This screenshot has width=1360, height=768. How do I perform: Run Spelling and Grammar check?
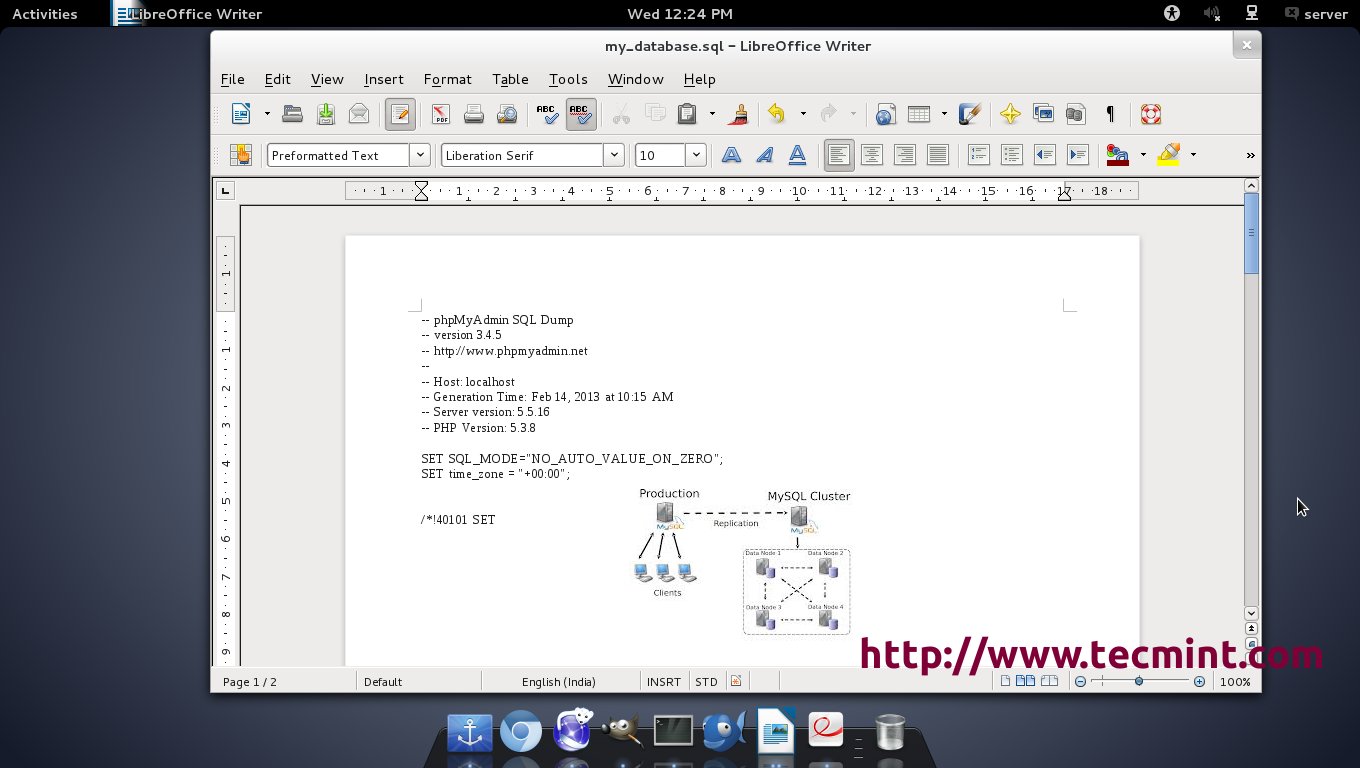click(x=547, y=114)
